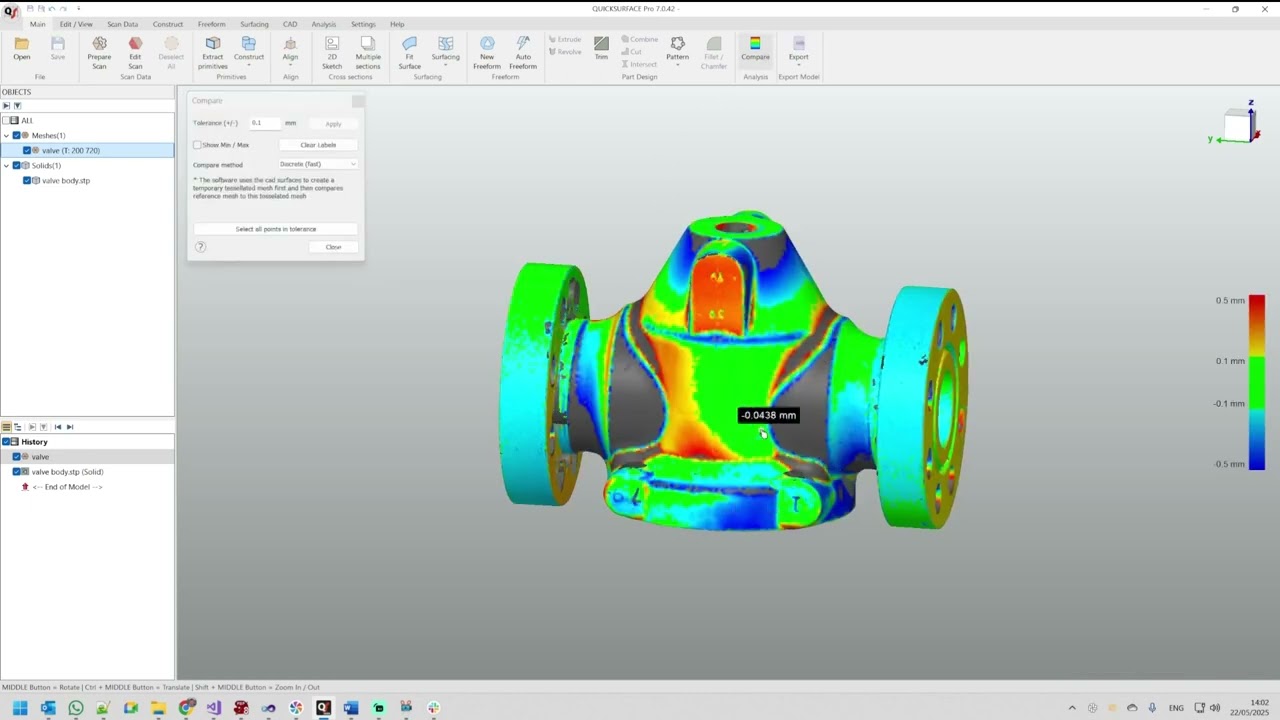Start a 2D Sketch cross section

point(332,53)
